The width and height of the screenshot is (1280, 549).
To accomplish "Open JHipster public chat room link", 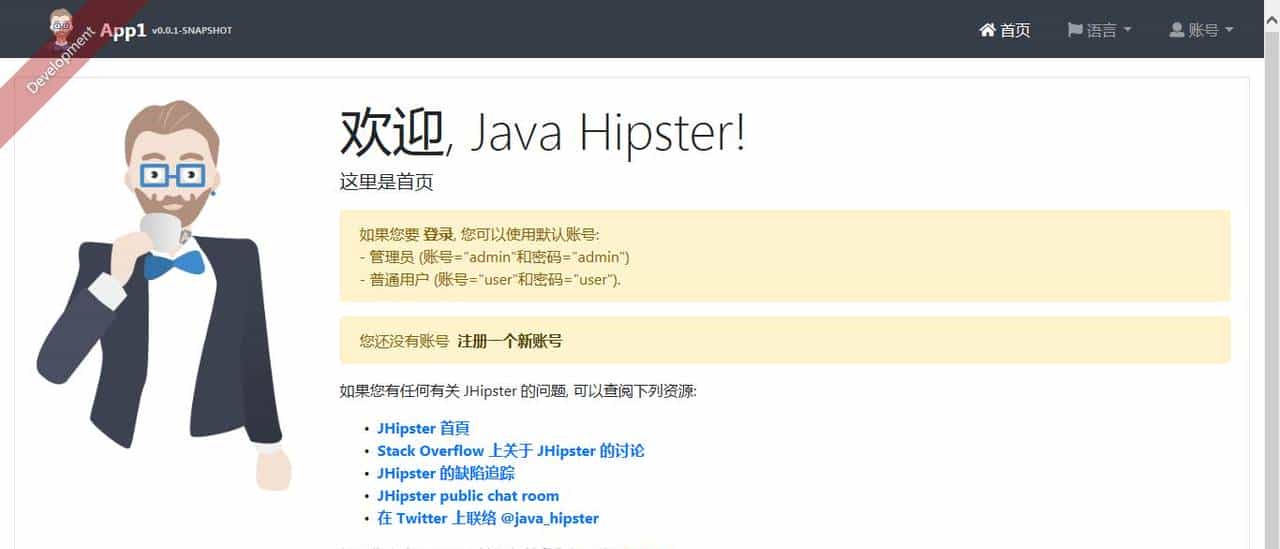I will pos(468,496).
